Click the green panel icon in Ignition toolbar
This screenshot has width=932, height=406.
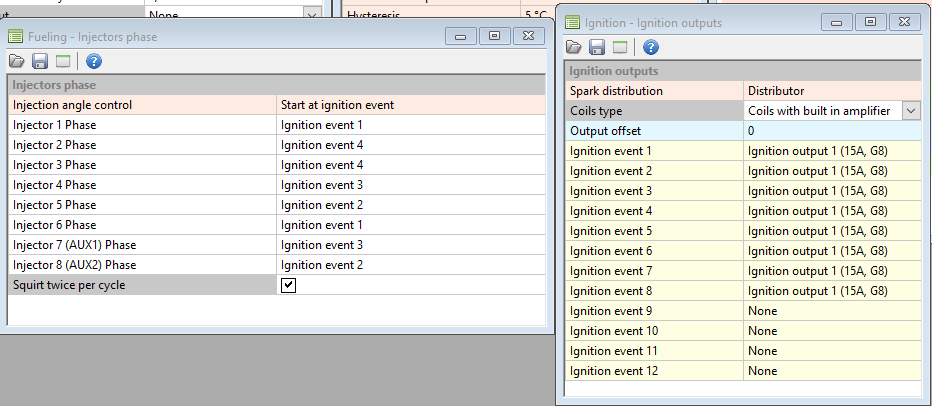(x=620, y=47)
